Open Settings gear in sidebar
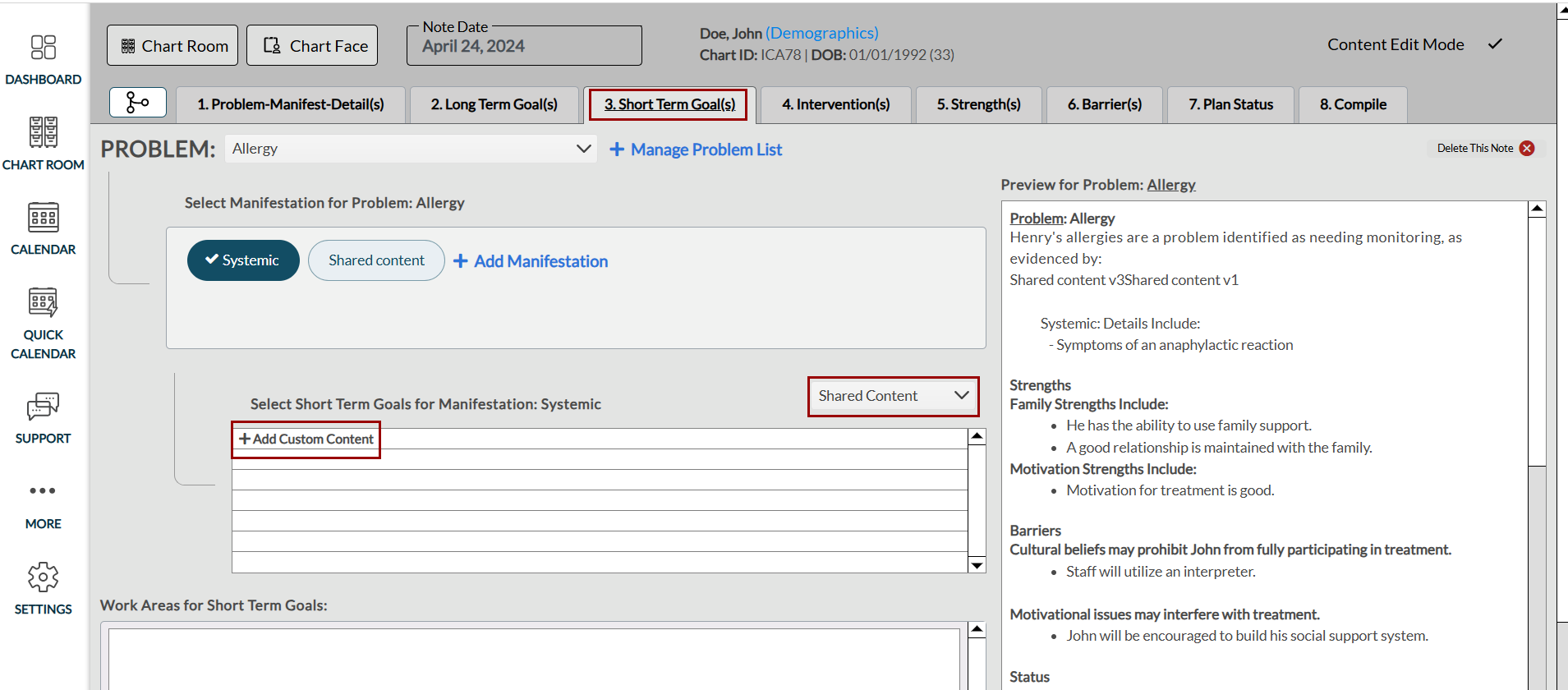The width and height of the screenshot is (1568, 690). [43, 577]
